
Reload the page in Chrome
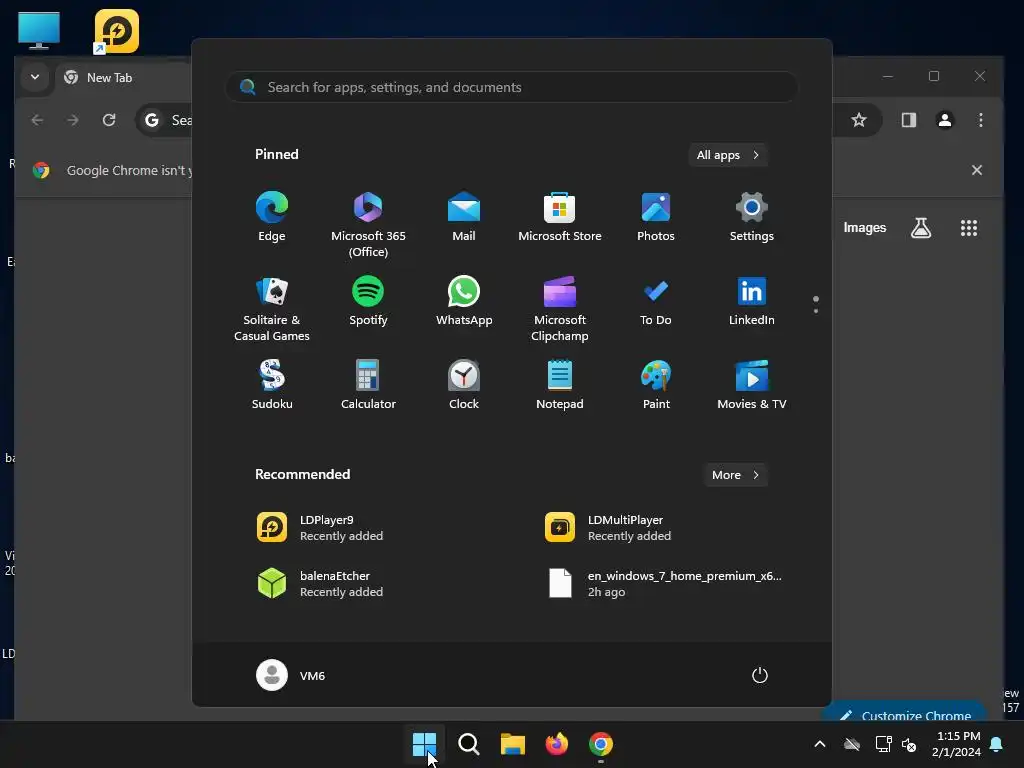tap(109, 120)
